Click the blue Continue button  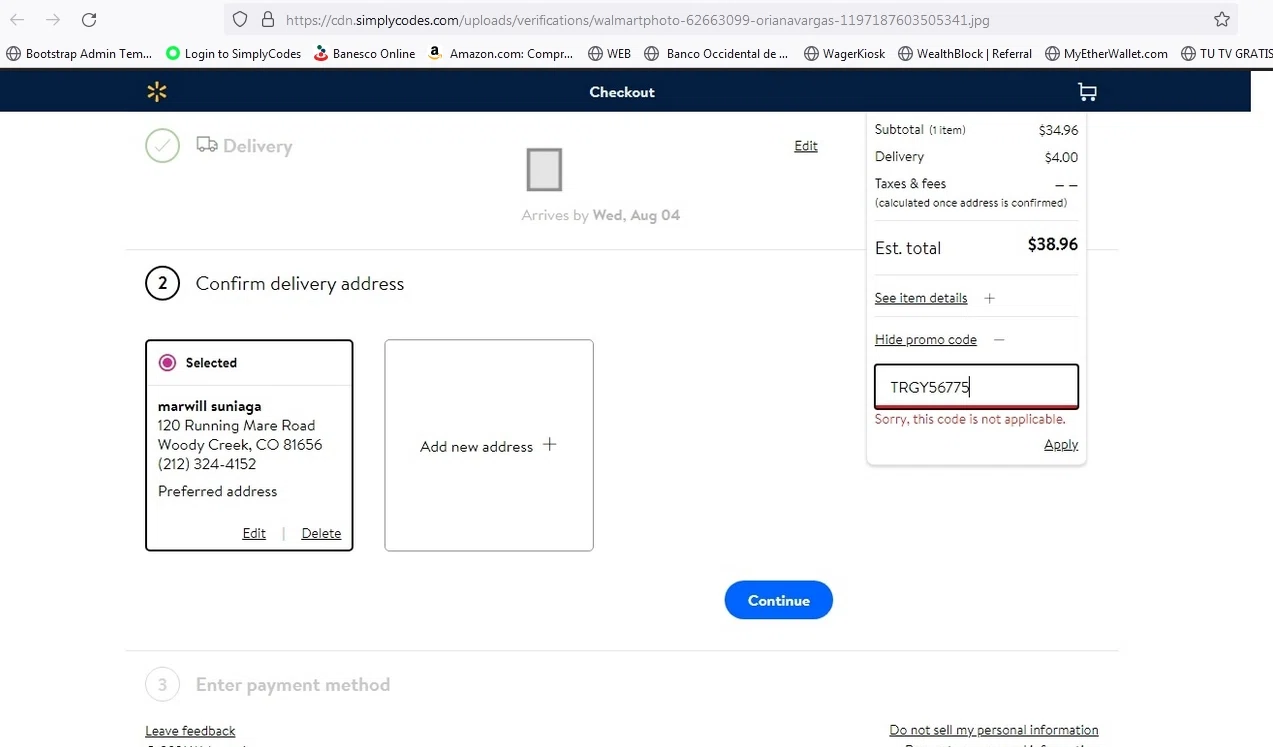(779, 600)
